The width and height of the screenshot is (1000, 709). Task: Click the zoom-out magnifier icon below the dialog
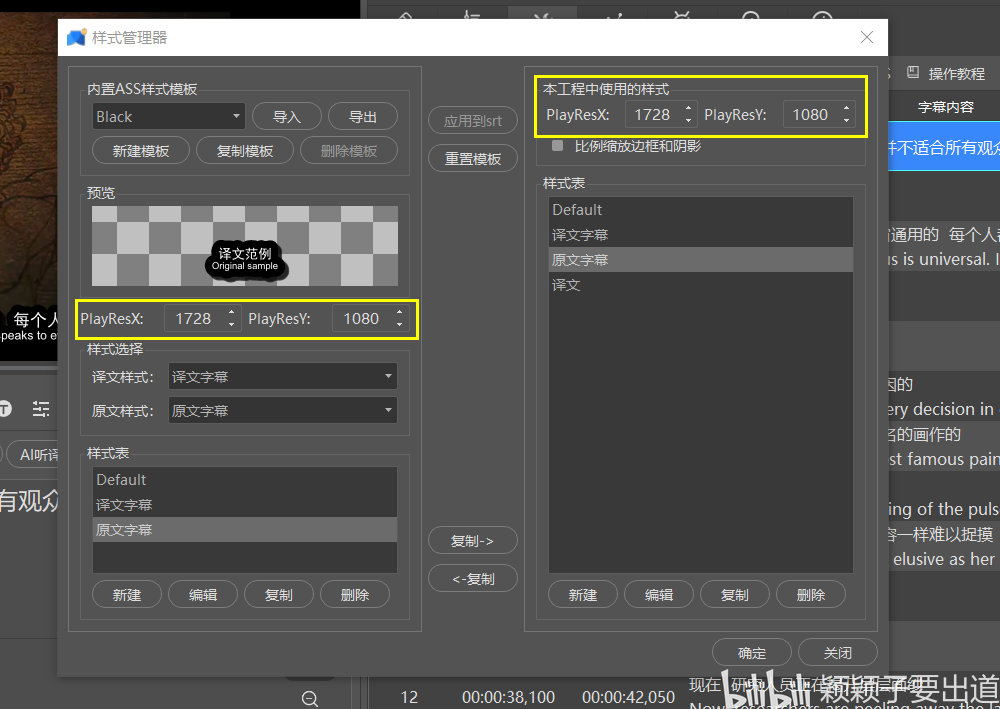click(x=310, y=699)
